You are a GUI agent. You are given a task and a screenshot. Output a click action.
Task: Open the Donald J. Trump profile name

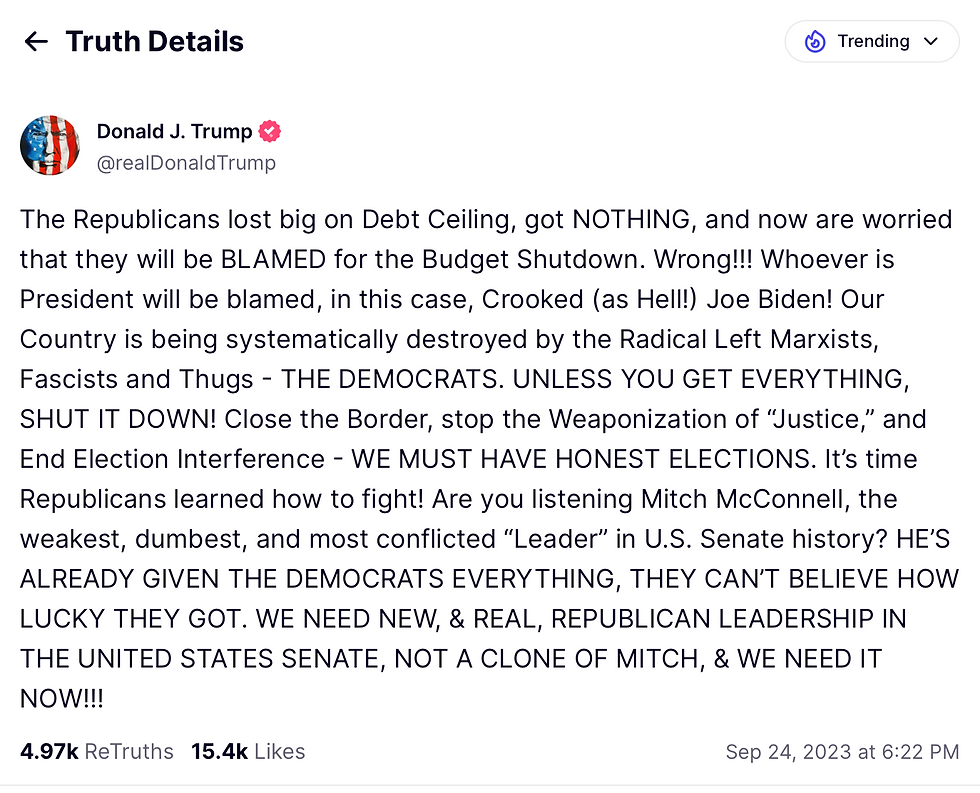pyautogui.click(x=174, y=131)
